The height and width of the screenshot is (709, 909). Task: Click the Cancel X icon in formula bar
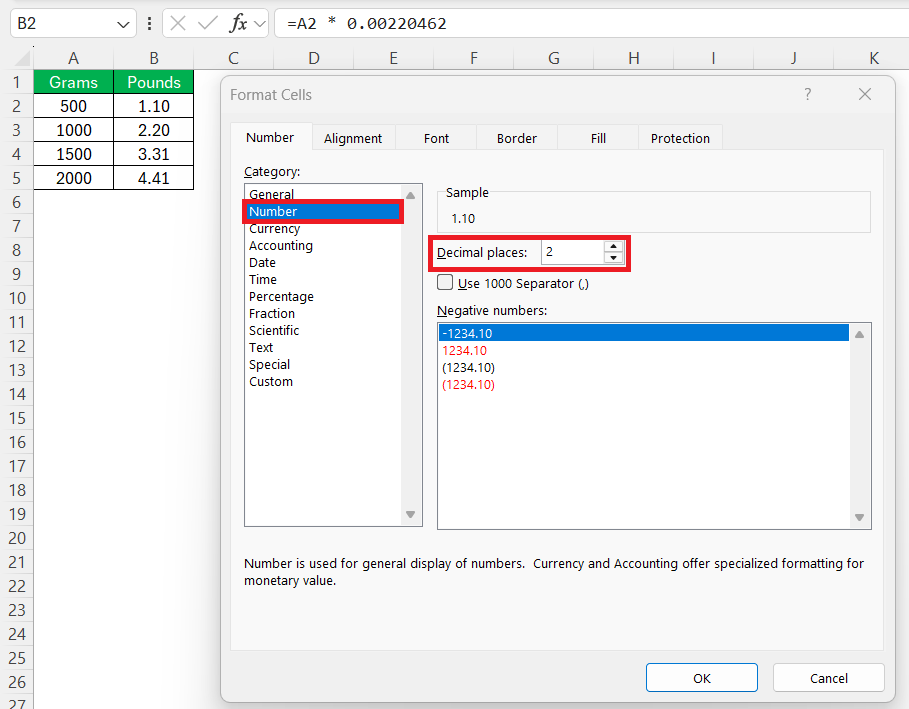pyautogui.click(x=178, y=24)
